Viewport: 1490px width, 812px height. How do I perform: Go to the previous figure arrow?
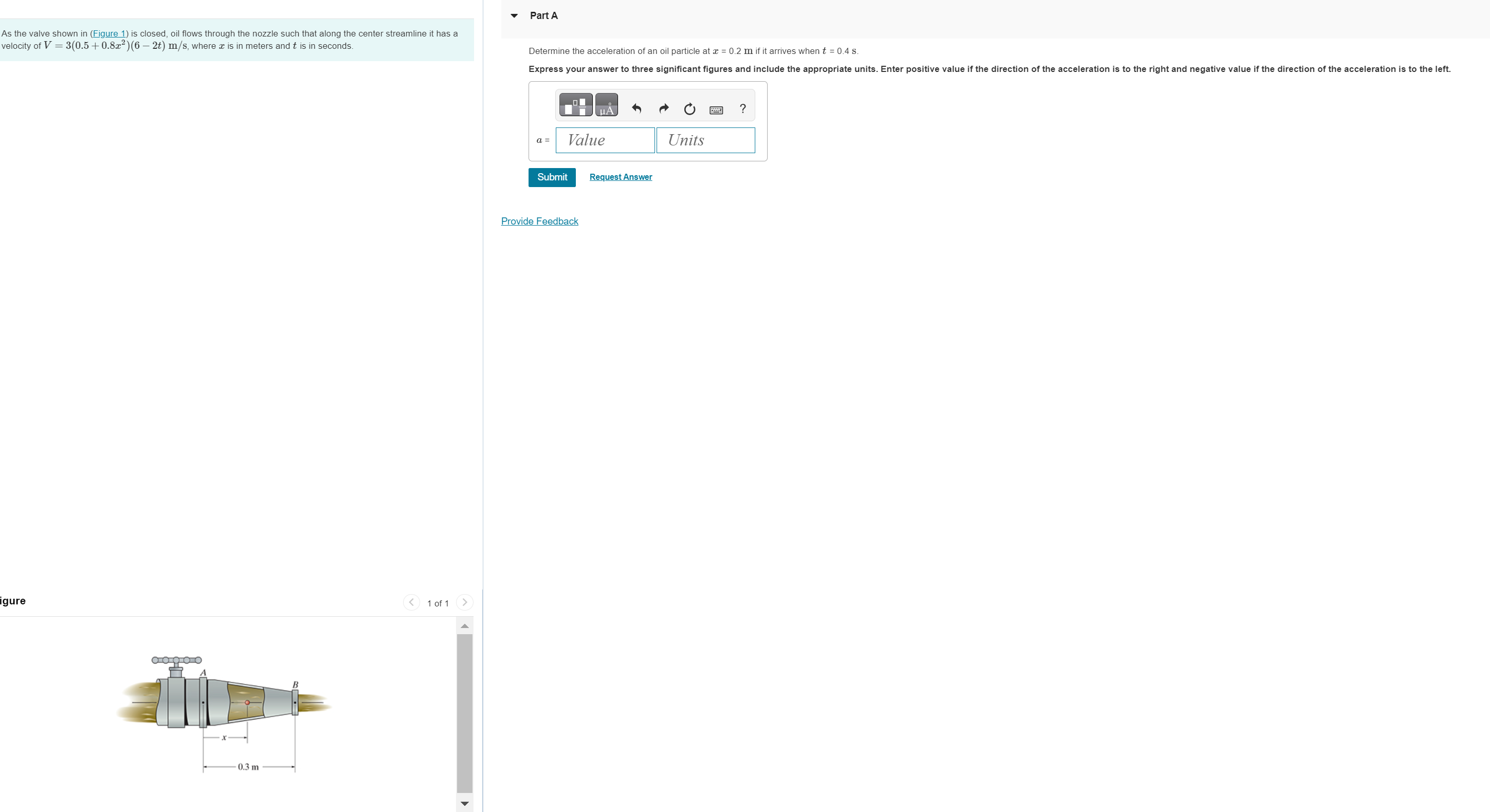pos(411,603)
